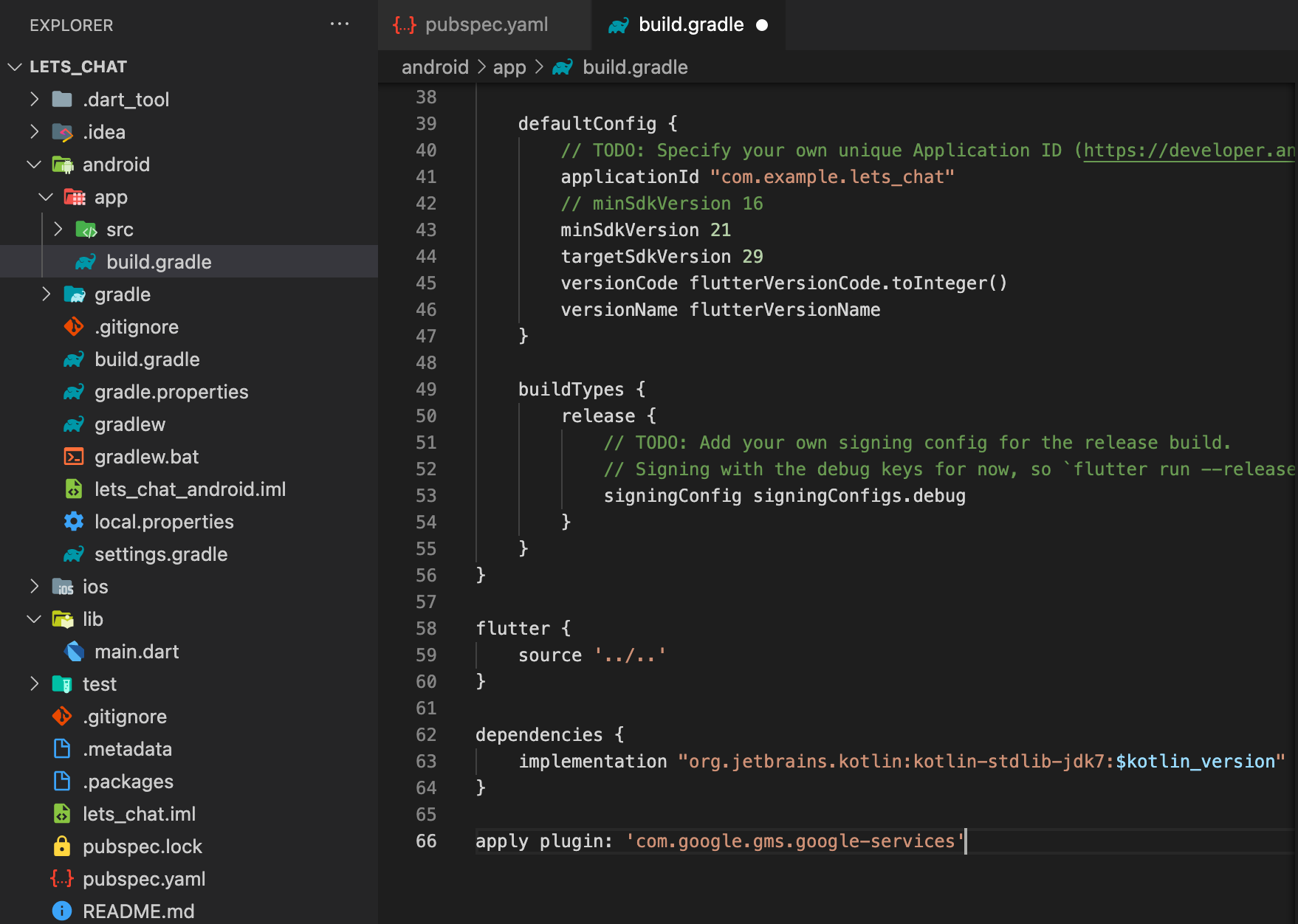This screenshot has height=924, width=1298.
Task: Open gradlew.bat in the explorer
Action: (x=189, y=456)
